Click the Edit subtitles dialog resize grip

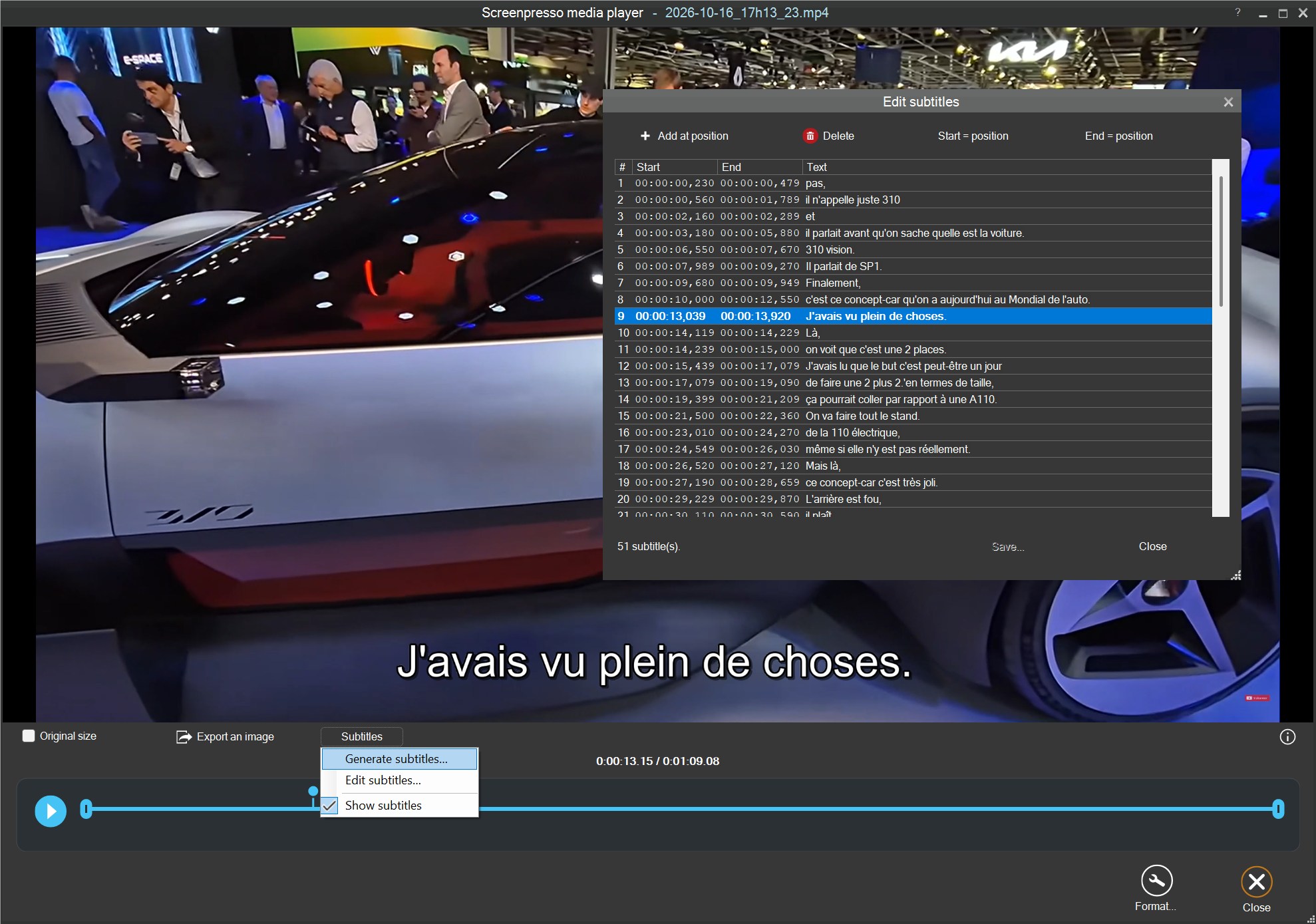tap(1236, 575)
